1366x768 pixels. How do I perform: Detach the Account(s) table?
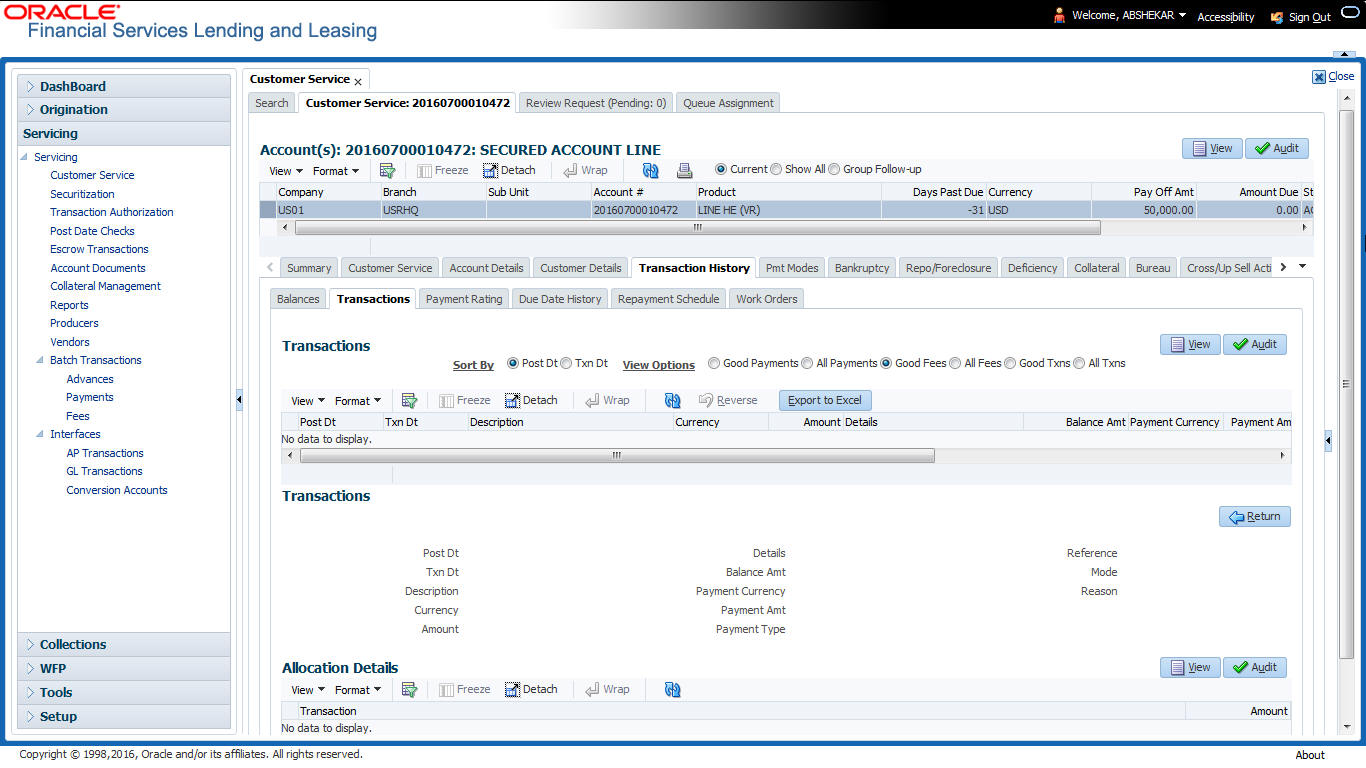coord(510,170)
